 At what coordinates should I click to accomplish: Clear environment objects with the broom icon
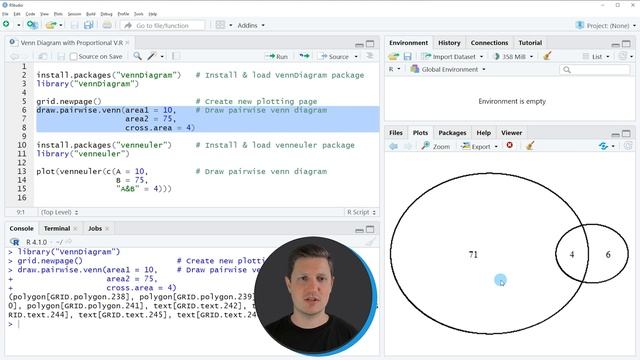547,56
